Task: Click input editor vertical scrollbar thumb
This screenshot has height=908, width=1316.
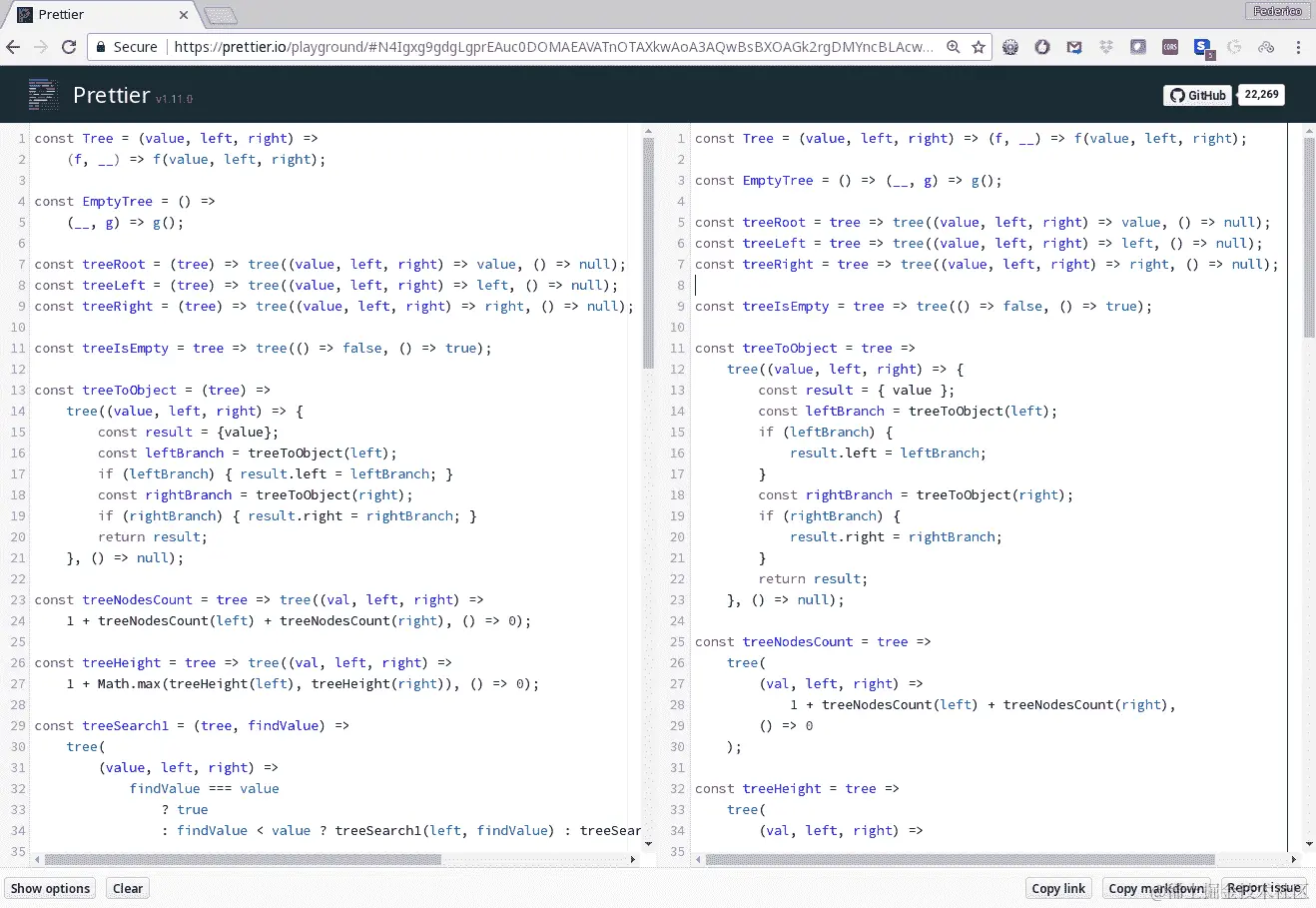Action: point(648,253)
